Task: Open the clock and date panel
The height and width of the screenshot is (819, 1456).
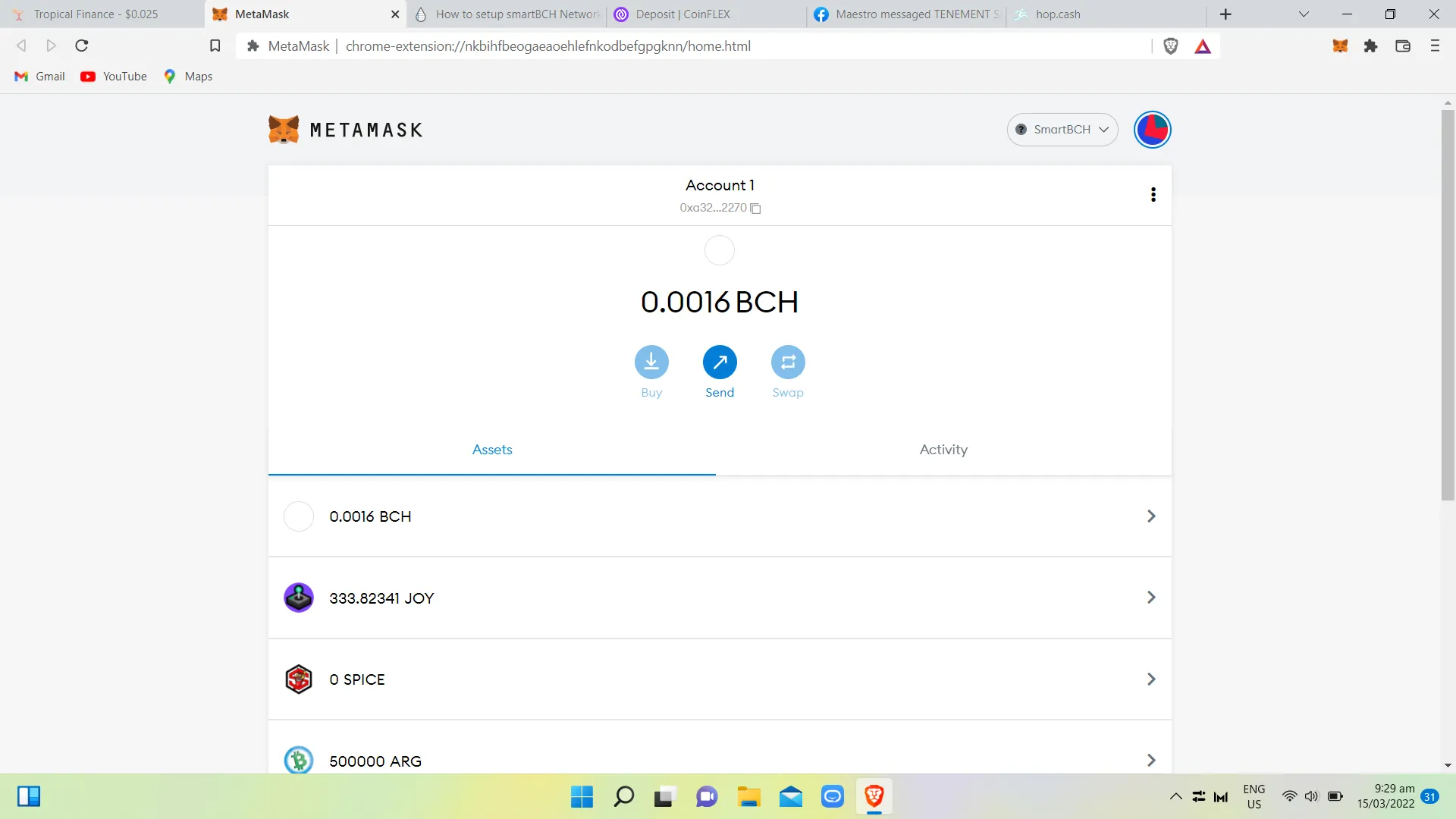Action: (1385, 796)
